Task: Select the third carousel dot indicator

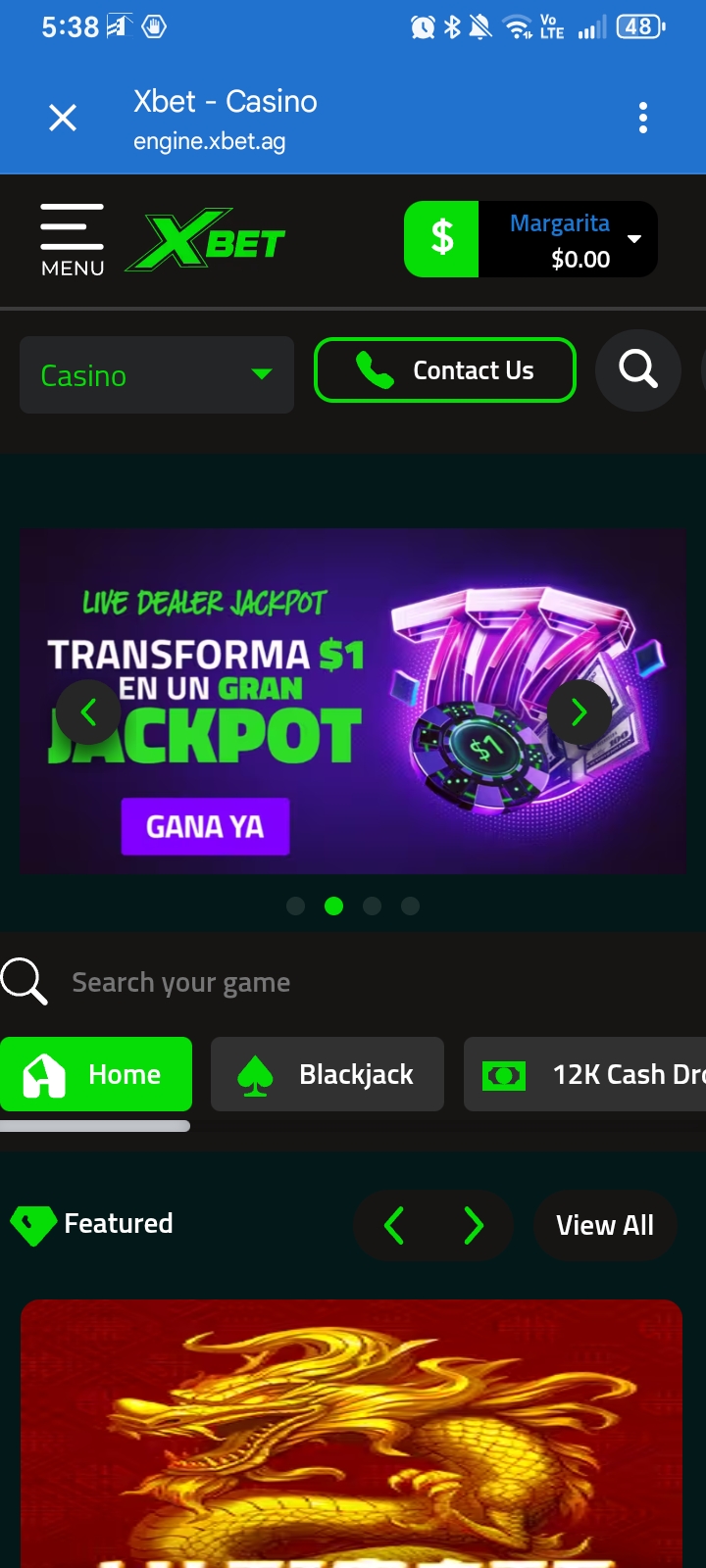Action: (372, 906)
